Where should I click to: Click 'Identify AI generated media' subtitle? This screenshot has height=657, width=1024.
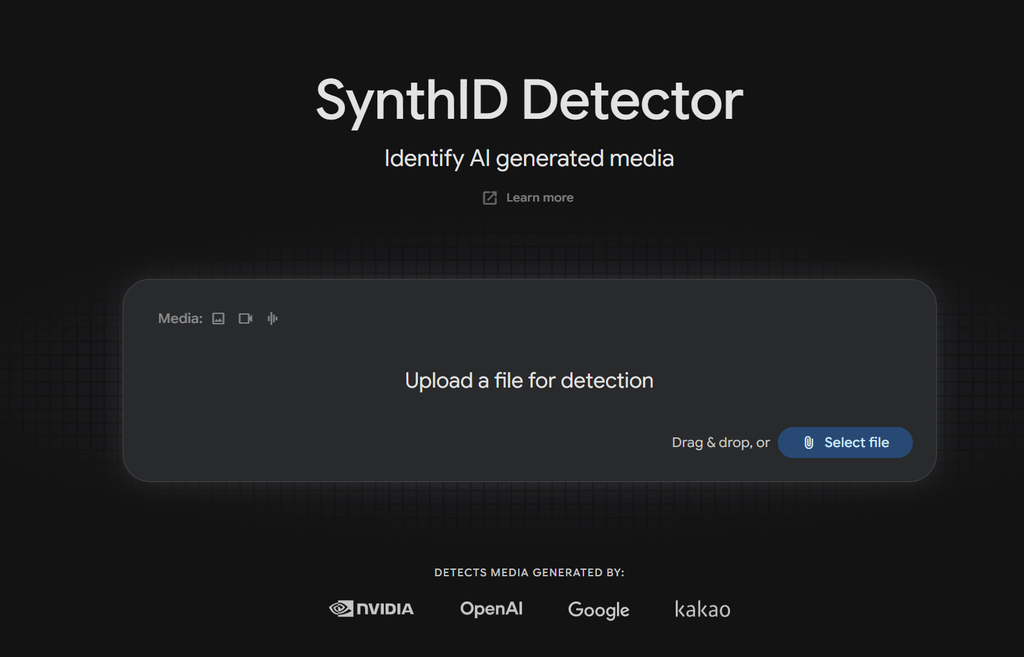pos(529,159)
